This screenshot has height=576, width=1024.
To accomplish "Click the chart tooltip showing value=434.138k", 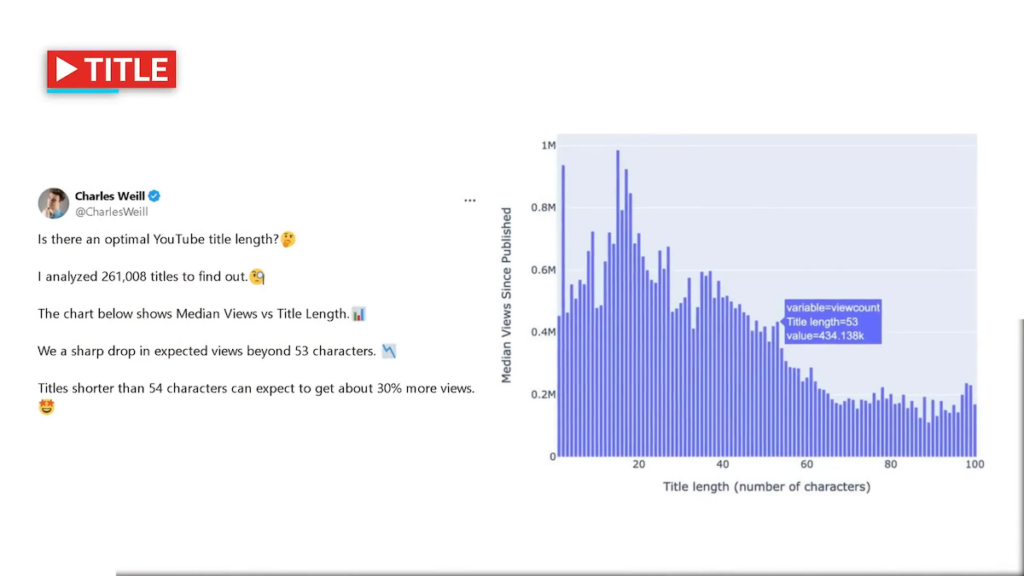I will 832,322.
